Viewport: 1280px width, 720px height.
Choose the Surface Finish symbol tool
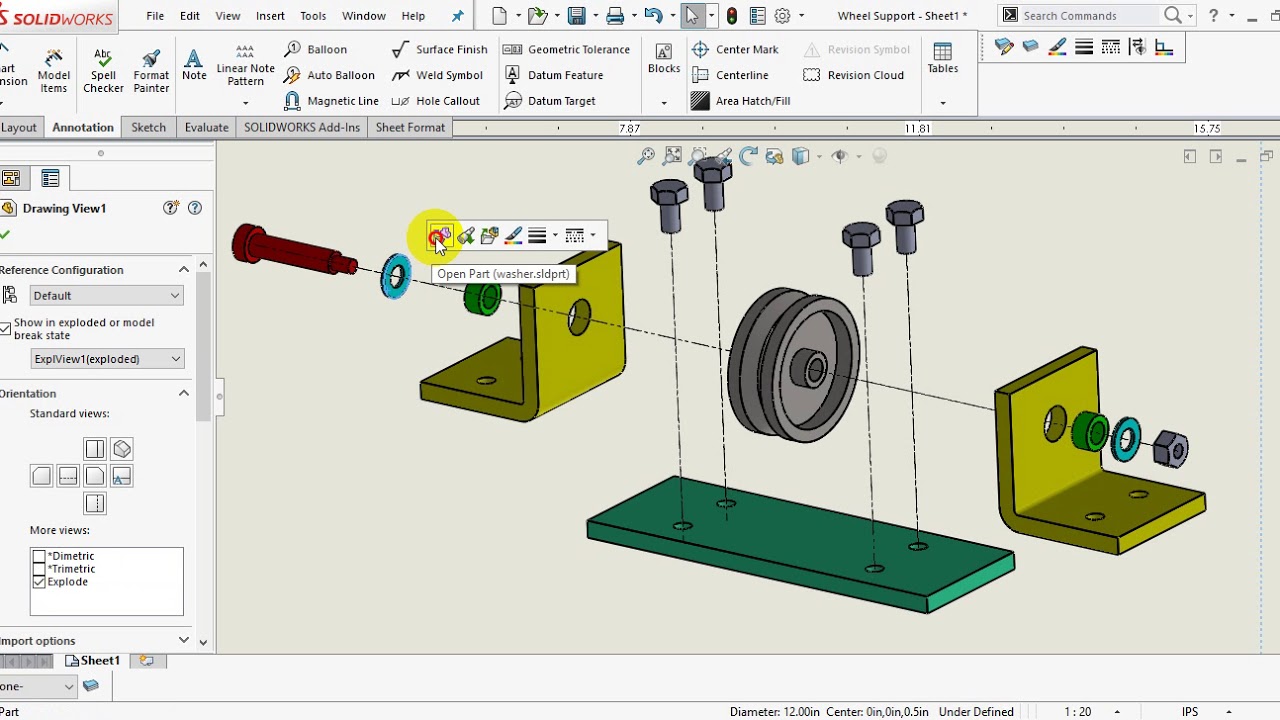click(440, 49)
